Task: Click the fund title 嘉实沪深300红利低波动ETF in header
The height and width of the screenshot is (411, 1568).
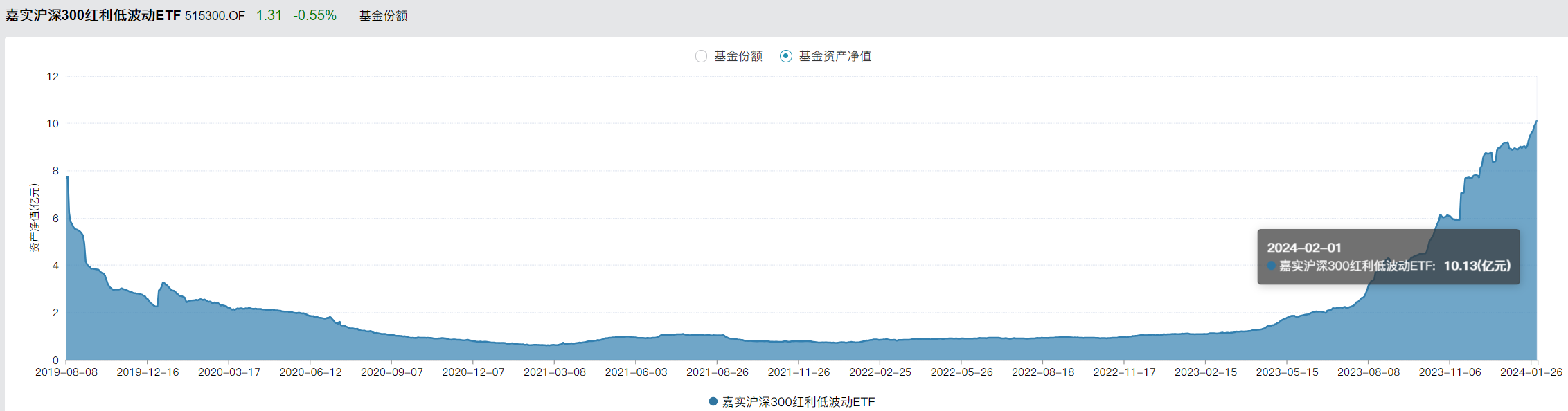Action: tap(93, 15)
